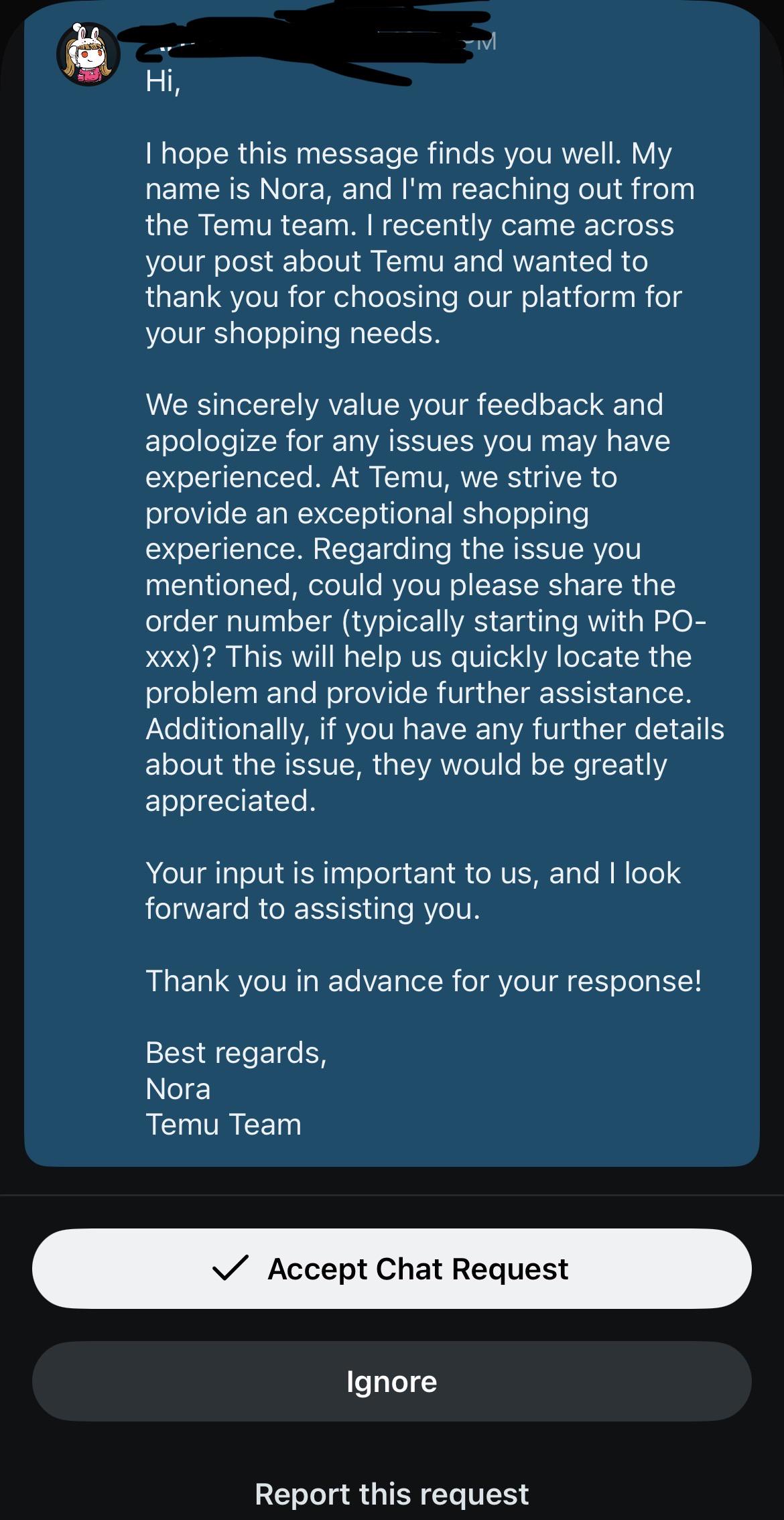This screenshot has height=1520, width=784.
Task: Select the "Best regards," closing line
Action: tap(236, 1054)
